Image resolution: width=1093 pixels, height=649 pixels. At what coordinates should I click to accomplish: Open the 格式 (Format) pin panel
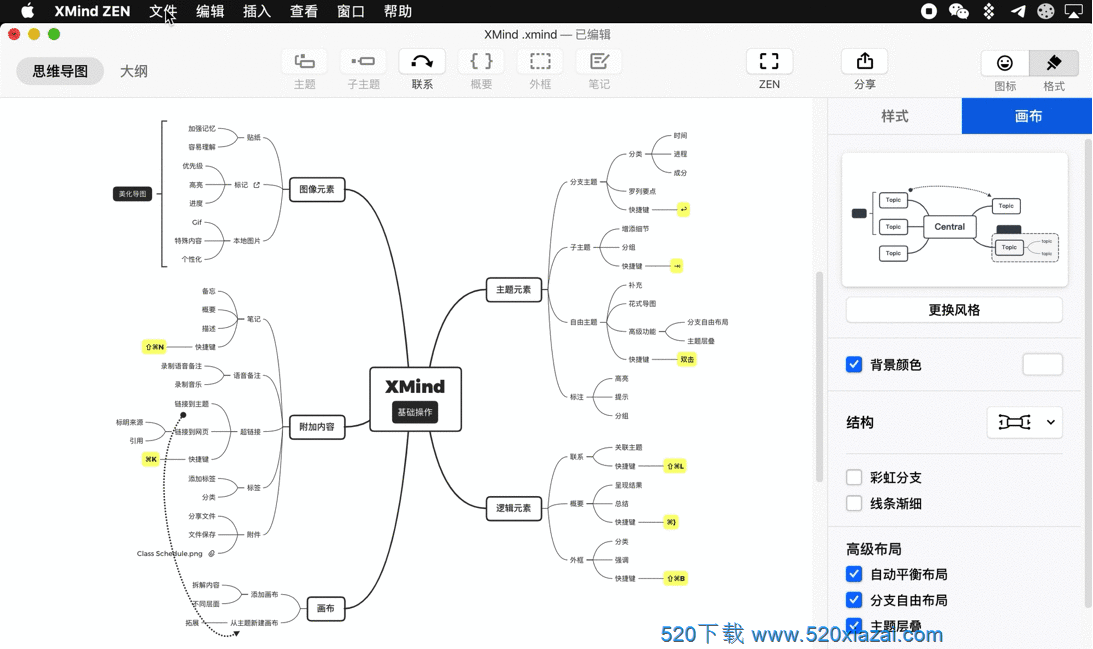coord(1053,63)
